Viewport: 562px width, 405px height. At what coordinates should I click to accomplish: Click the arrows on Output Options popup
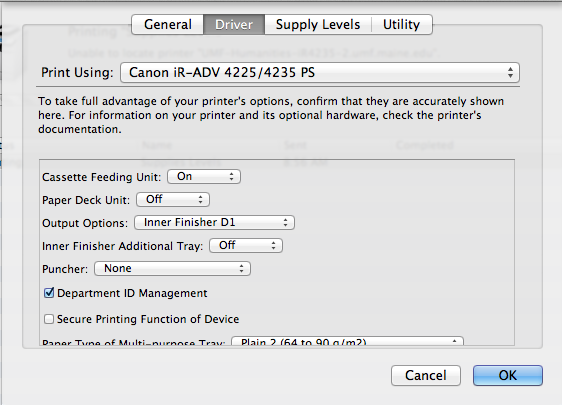click(285, 223)
